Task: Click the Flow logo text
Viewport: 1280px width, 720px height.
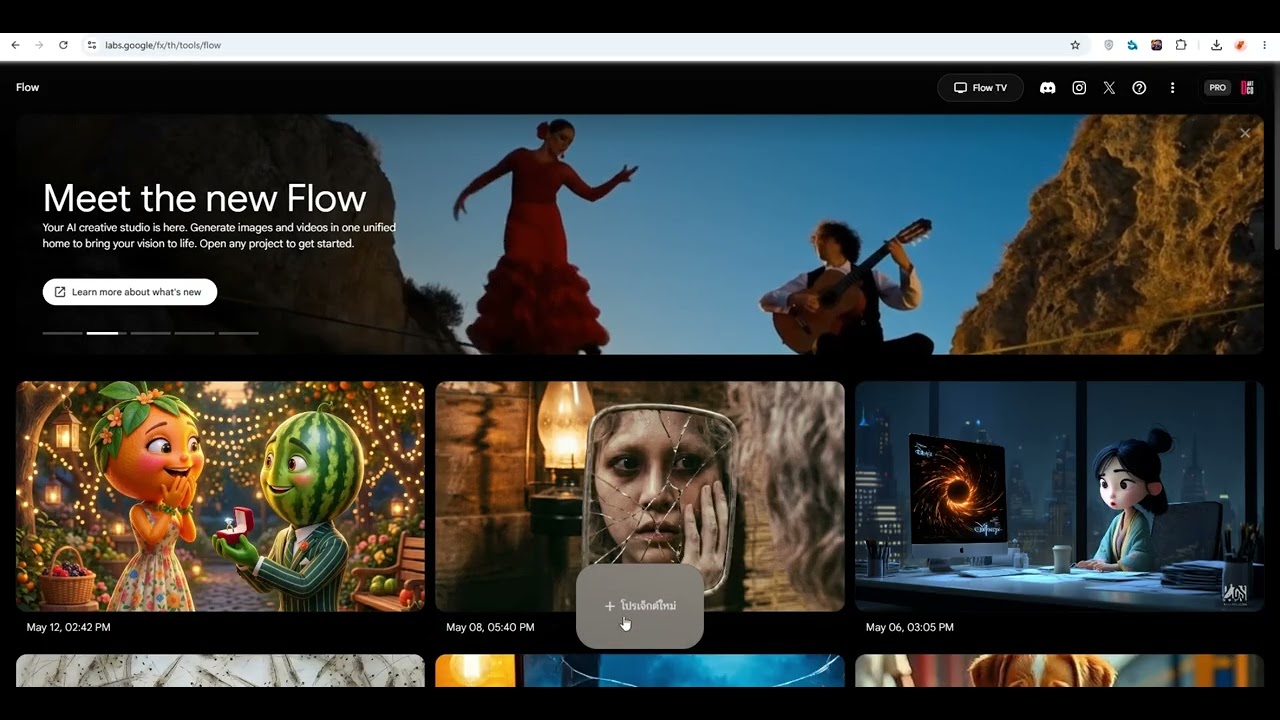Action: click(28, 88)
